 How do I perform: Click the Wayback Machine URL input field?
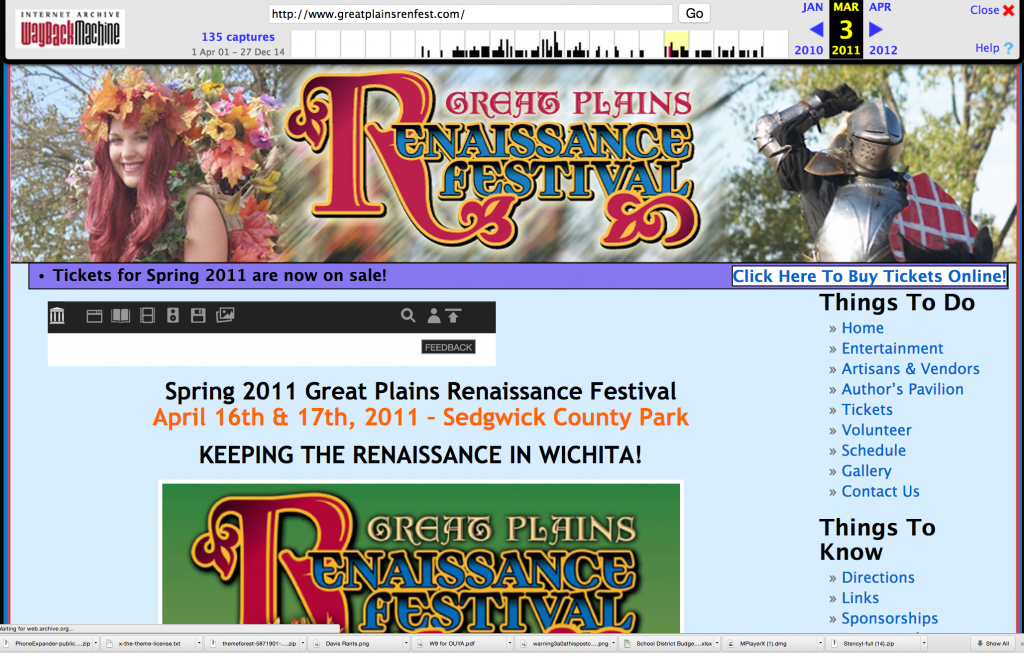pos(470,14)
